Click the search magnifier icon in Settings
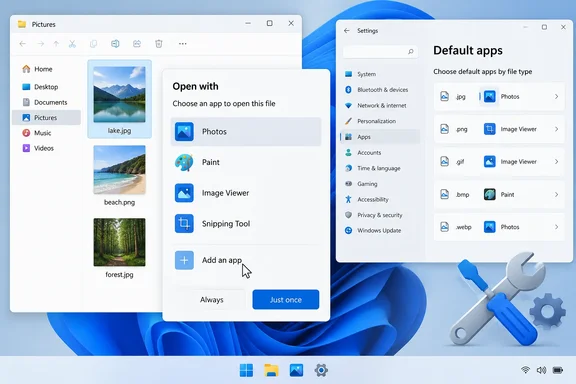This screenshot has width=576, height=384. [411, 52]
